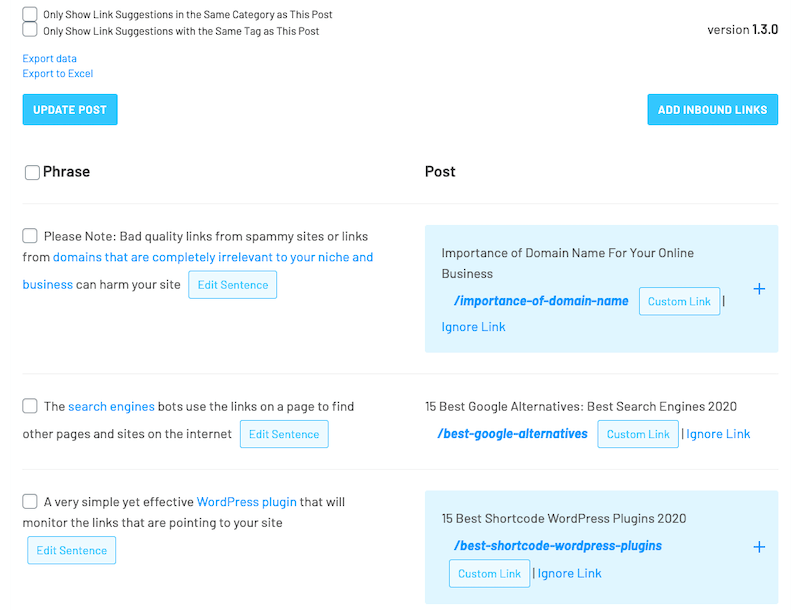This screenshot has height=610, width=800.
Task: Edit Sentence for the search engines phrase
Action: coord(284,434)
